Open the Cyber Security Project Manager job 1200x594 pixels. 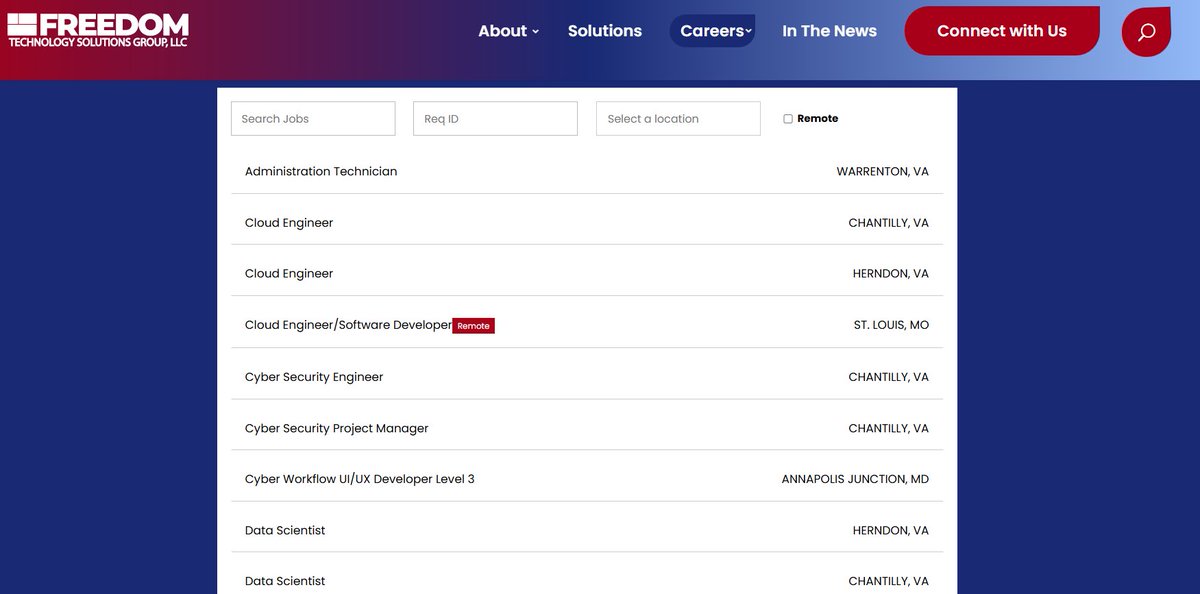tap(336, 428)
